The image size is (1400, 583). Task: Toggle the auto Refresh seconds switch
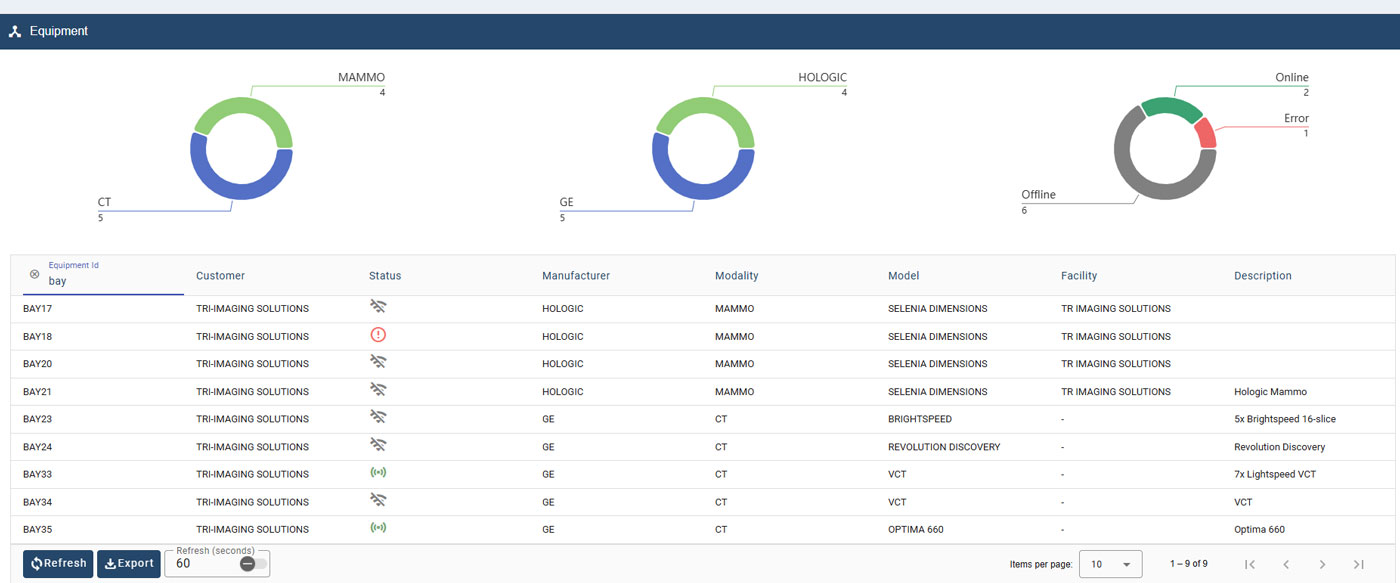[x=253, y=564]
